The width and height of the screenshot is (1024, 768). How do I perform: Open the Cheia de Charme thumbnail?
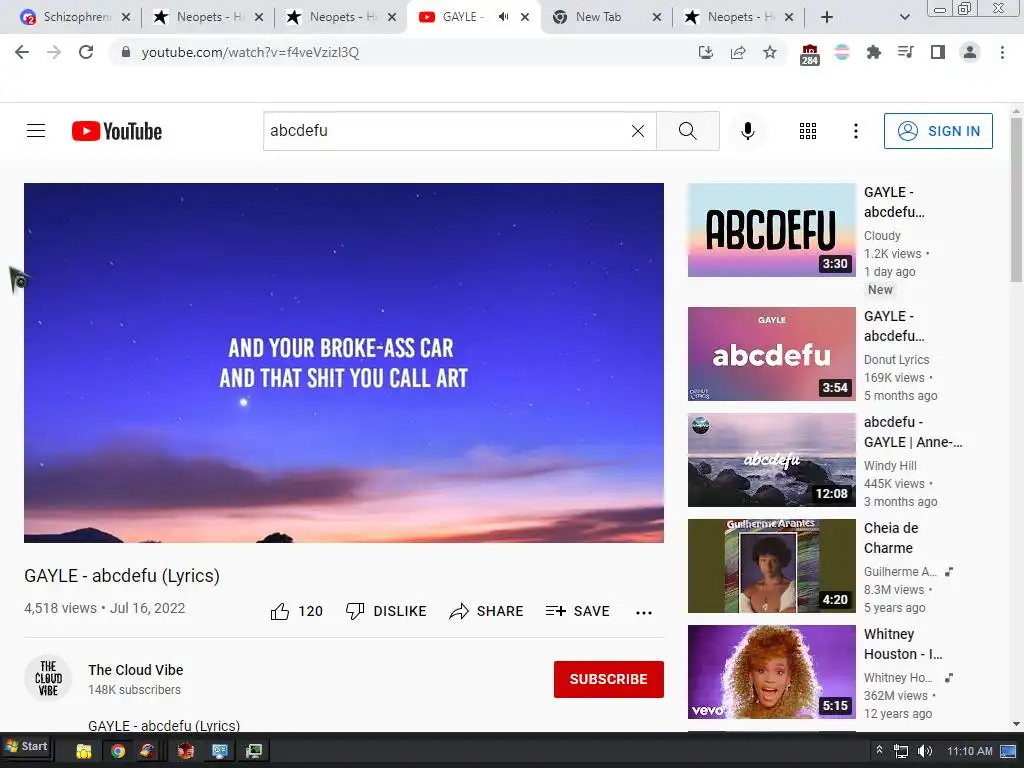pos(771,566)
